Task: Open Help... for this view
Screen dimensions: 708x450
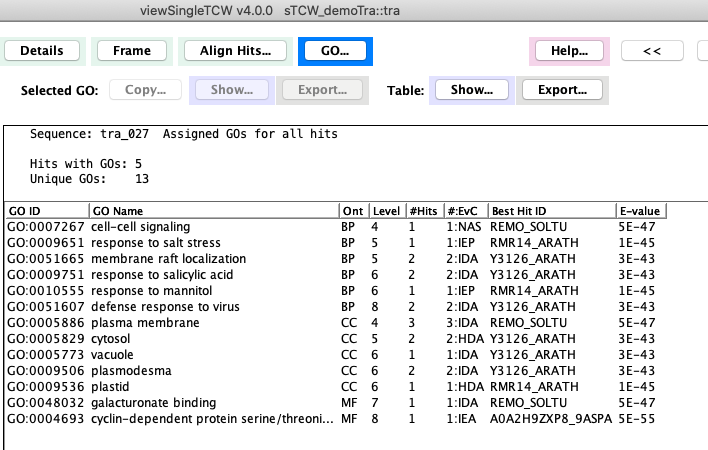Action: [x=569, y=51]
